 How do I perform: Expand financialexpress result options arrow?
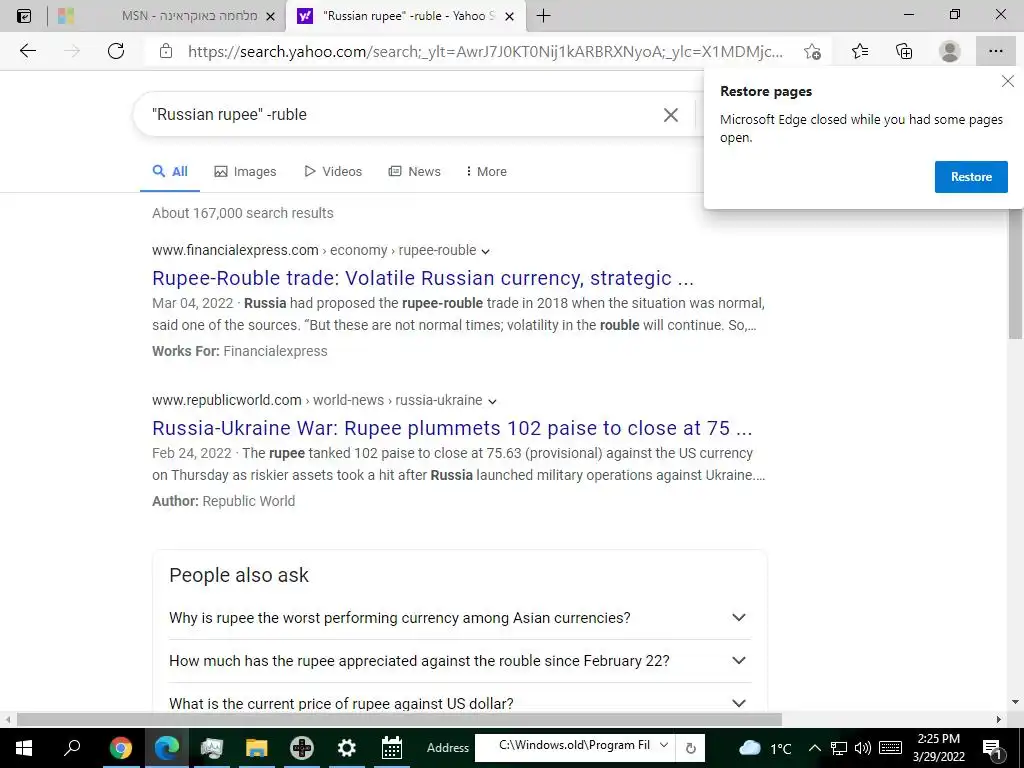(485, 251)
